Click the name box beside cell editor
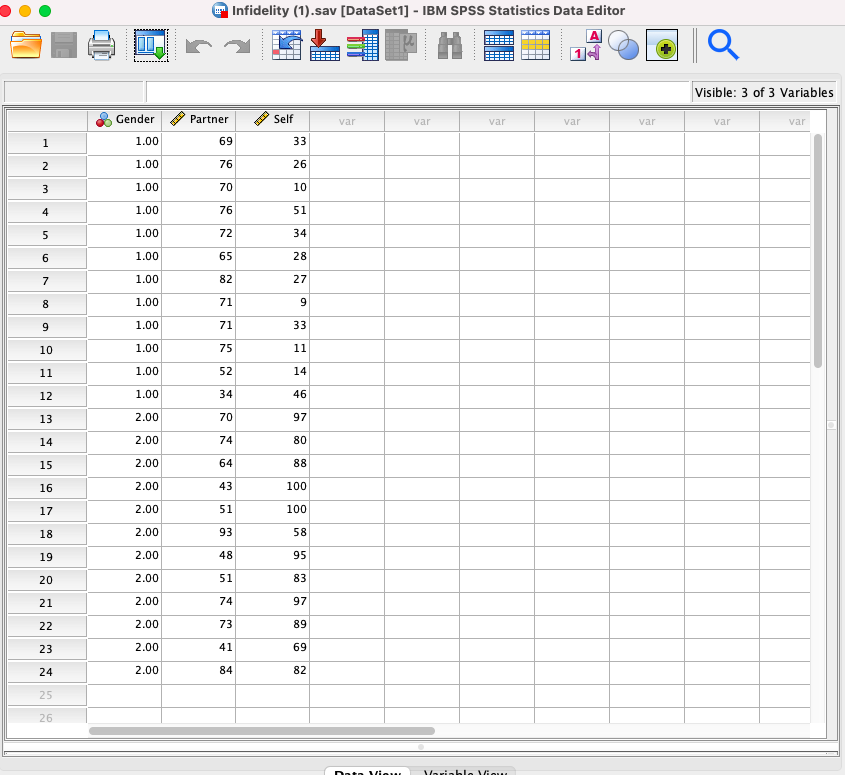Screen dimensions: 845x775 click(x=74, y=92)
